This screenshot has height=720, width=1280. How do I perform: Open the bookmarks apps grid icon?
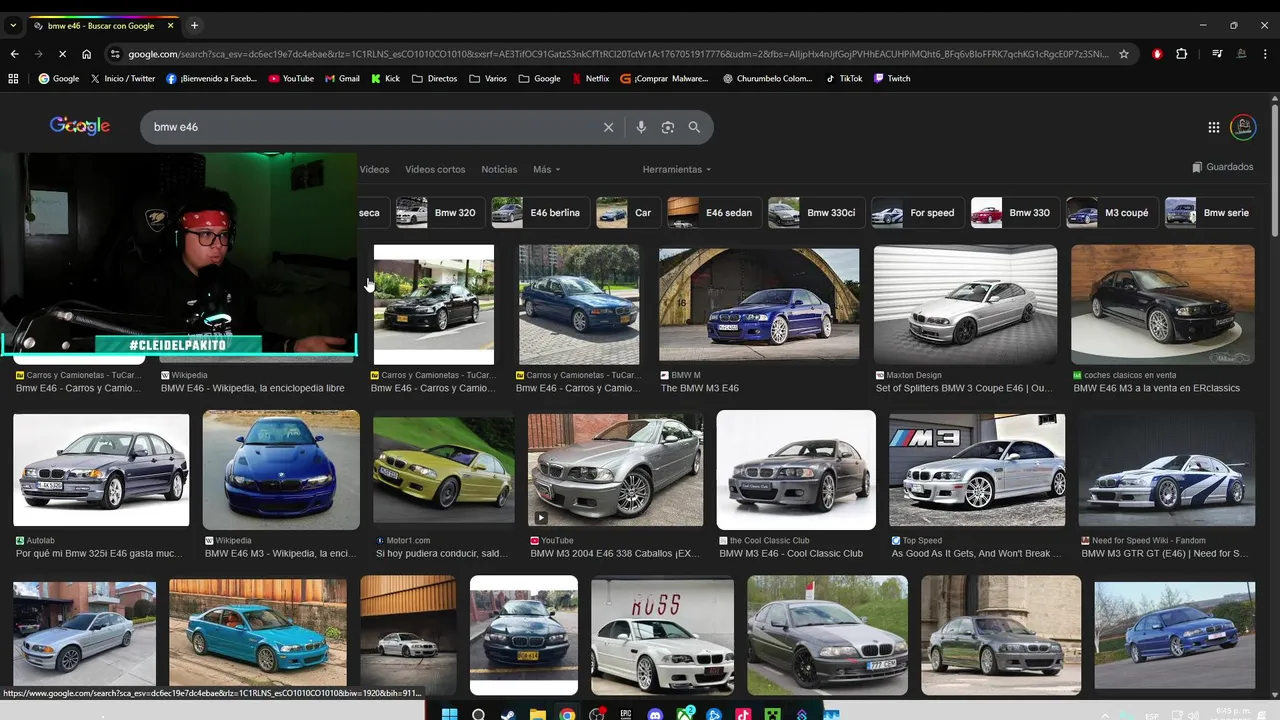click(13, 78)
